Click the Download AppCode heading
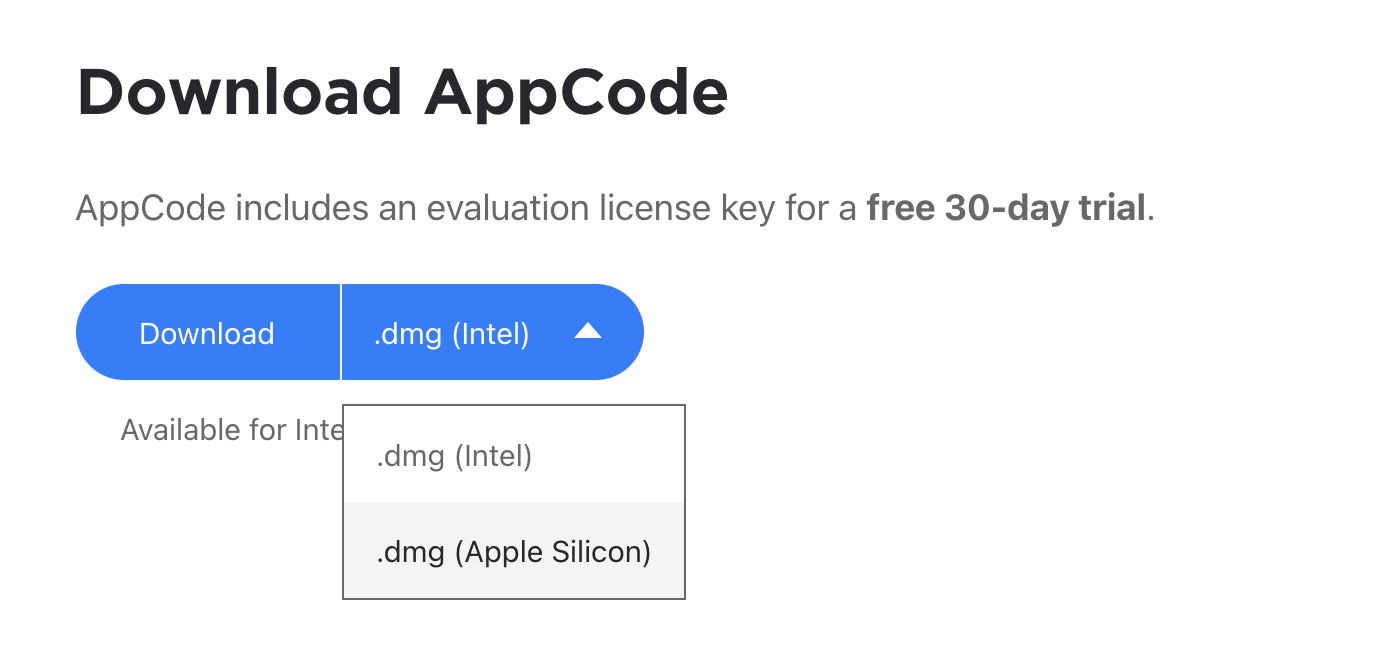 pyautogui.click(x=402, y=91)
